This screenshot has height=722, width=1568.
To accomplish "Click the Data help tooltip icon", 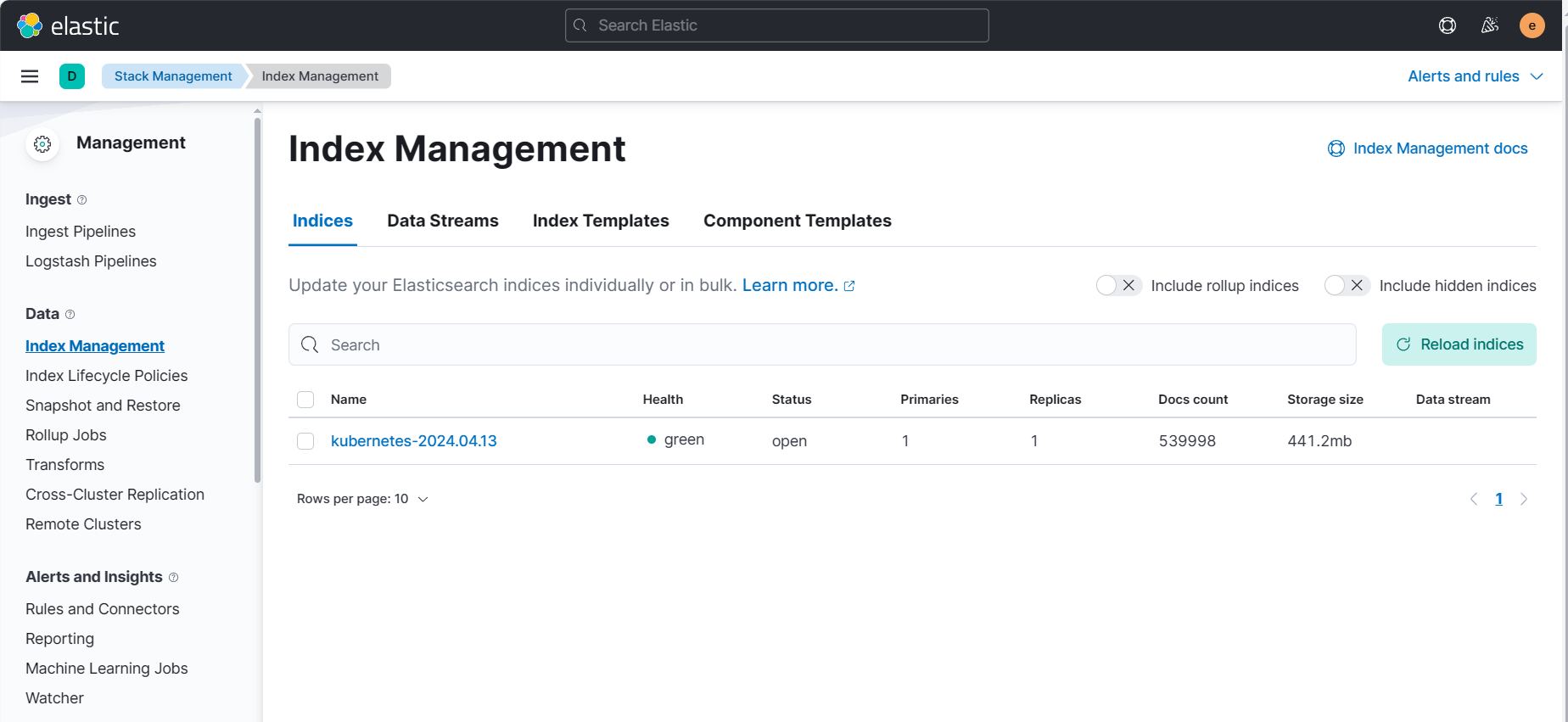I will tap(70, 315).
